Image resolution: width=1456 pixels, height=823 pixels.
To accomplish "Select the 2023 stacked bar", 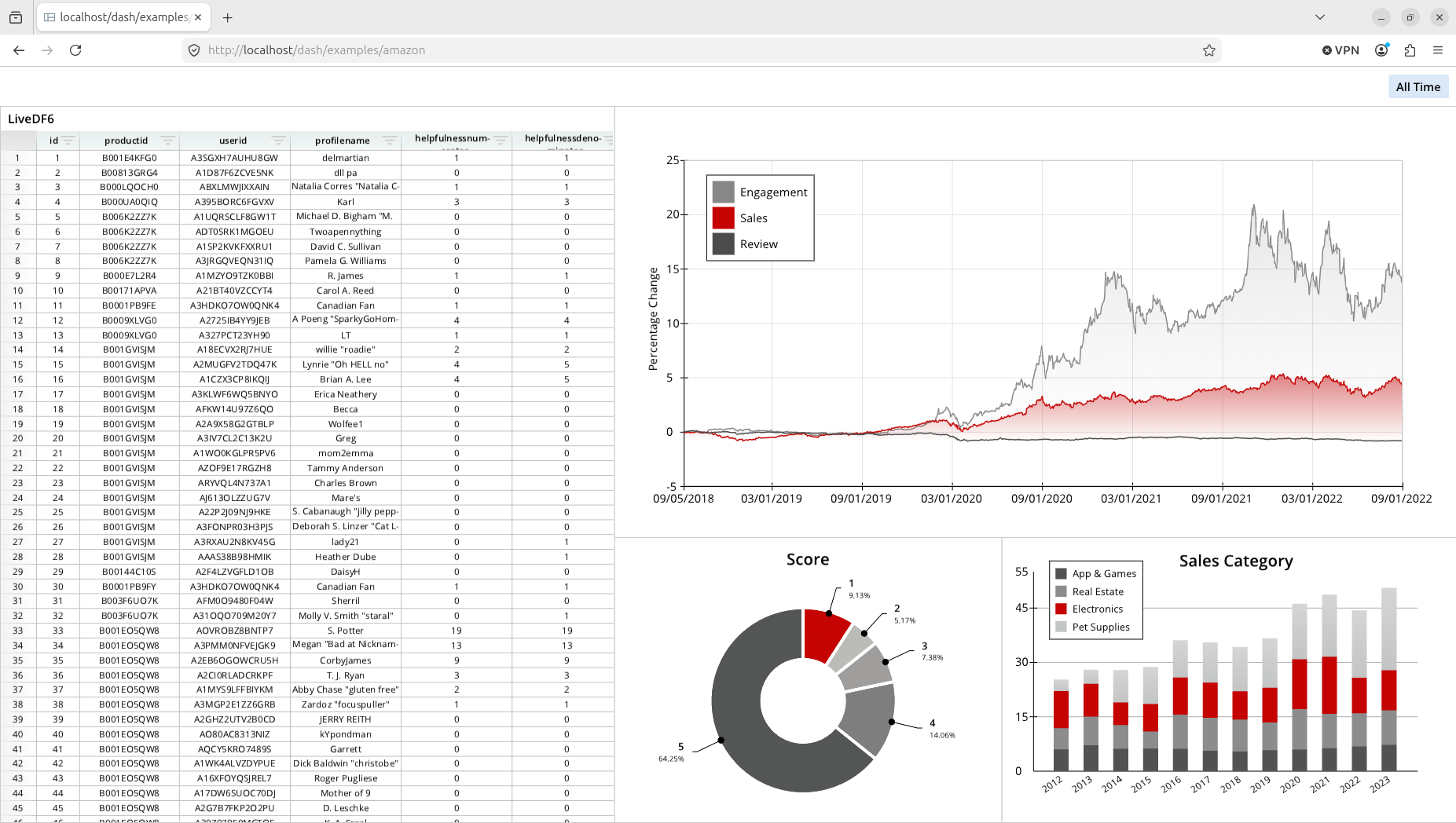I will (x=1389, y=679).
